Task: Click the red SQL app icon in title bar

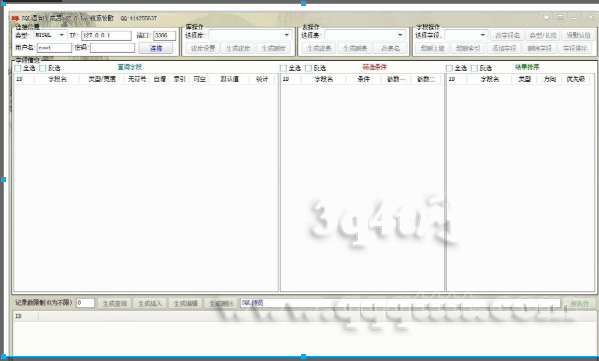Action: click(15, 18)
